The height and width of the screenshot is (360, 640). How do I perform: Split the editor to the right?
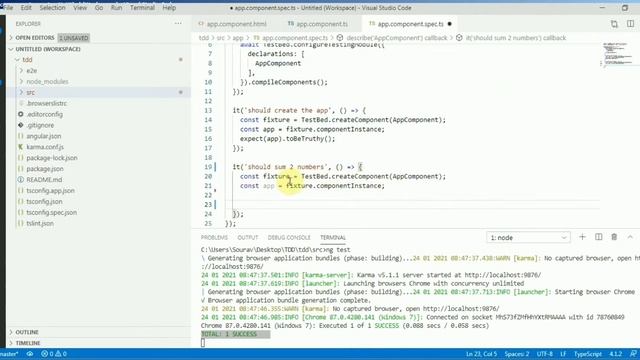point(630,24)
